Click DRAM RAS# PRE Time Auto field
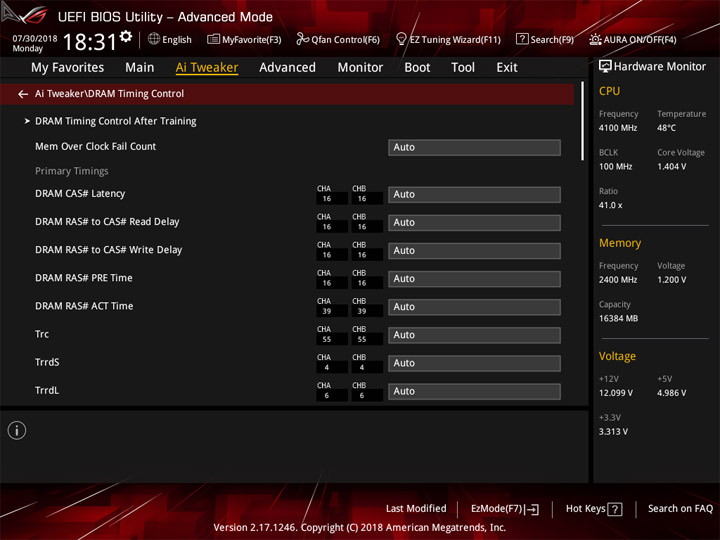The height and width of the screenshot is (540, 720). [474, 279]
